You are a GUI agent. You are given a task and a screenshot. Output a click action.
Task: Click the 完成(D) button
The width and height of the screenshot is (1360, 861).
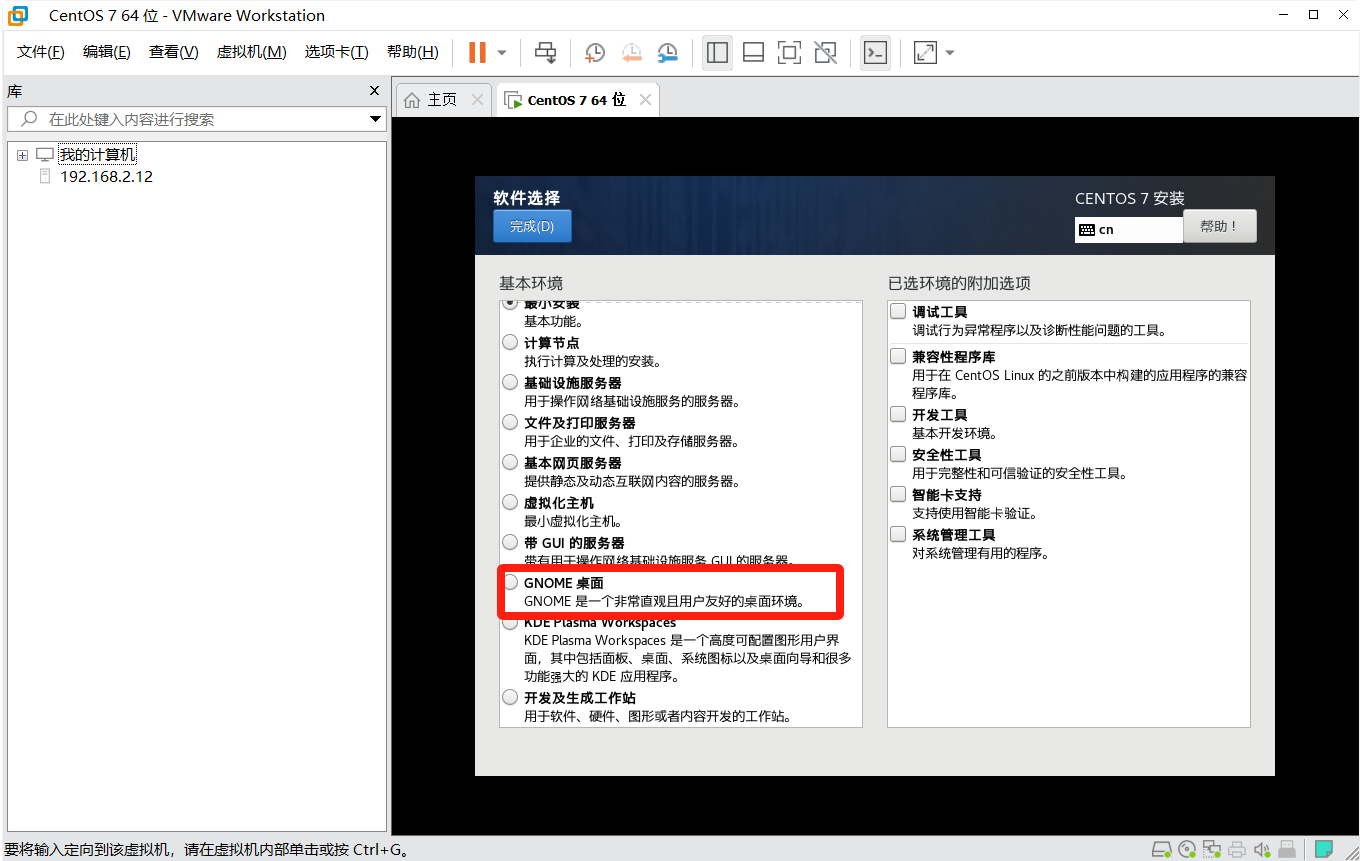pos(532,226)
